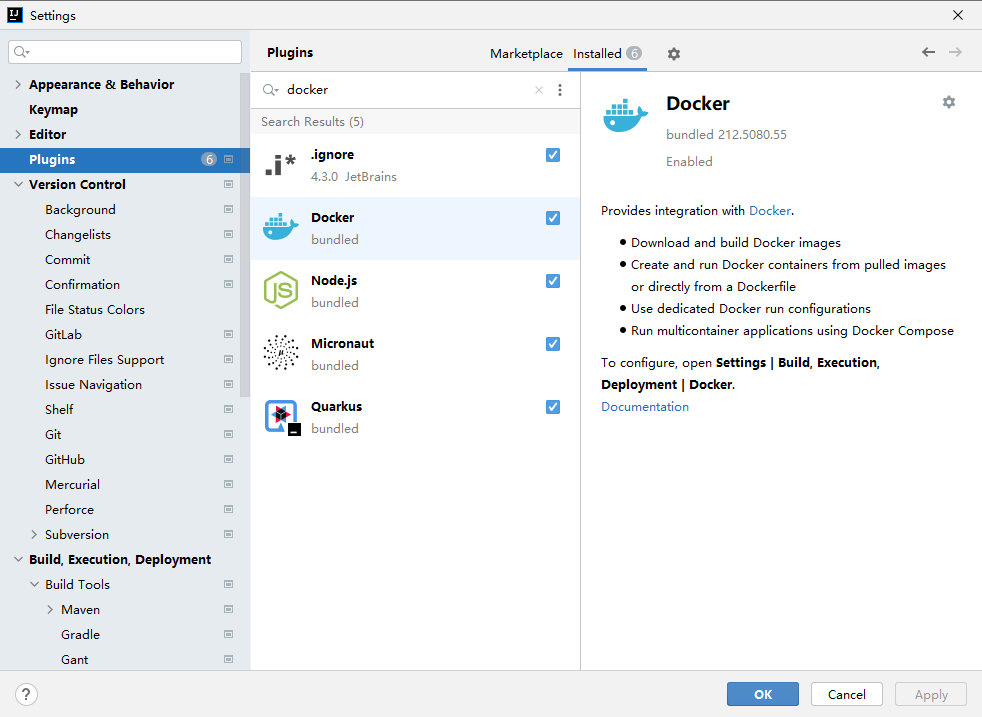982x717 pixels.
Task: Click the project-level icon beside Shelf
Action: [x=228, y=410]
